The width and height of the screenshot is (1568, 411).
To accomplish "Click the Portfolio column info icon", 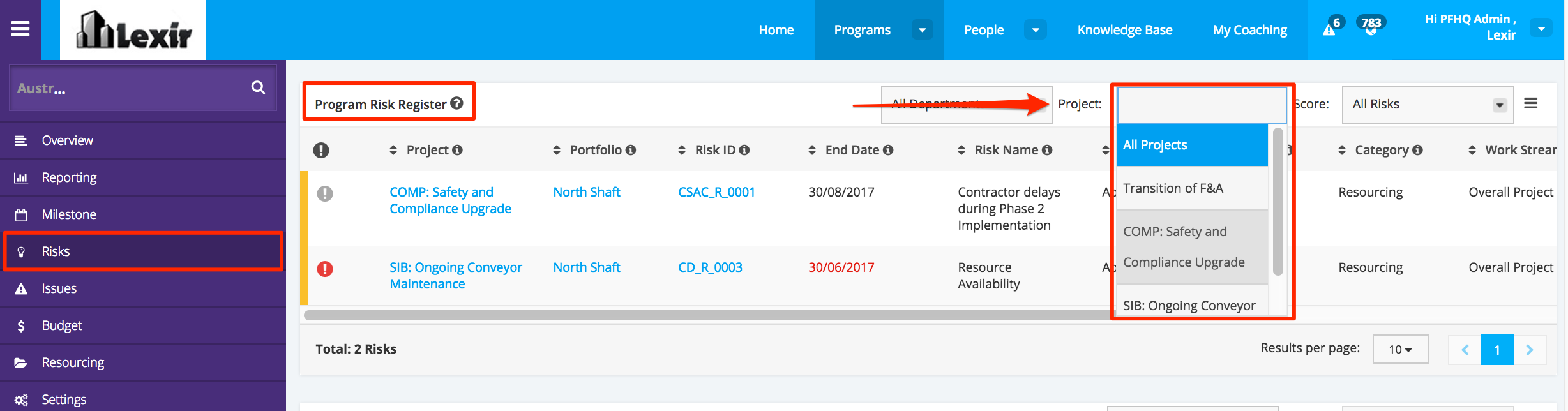I will (631, 150).
